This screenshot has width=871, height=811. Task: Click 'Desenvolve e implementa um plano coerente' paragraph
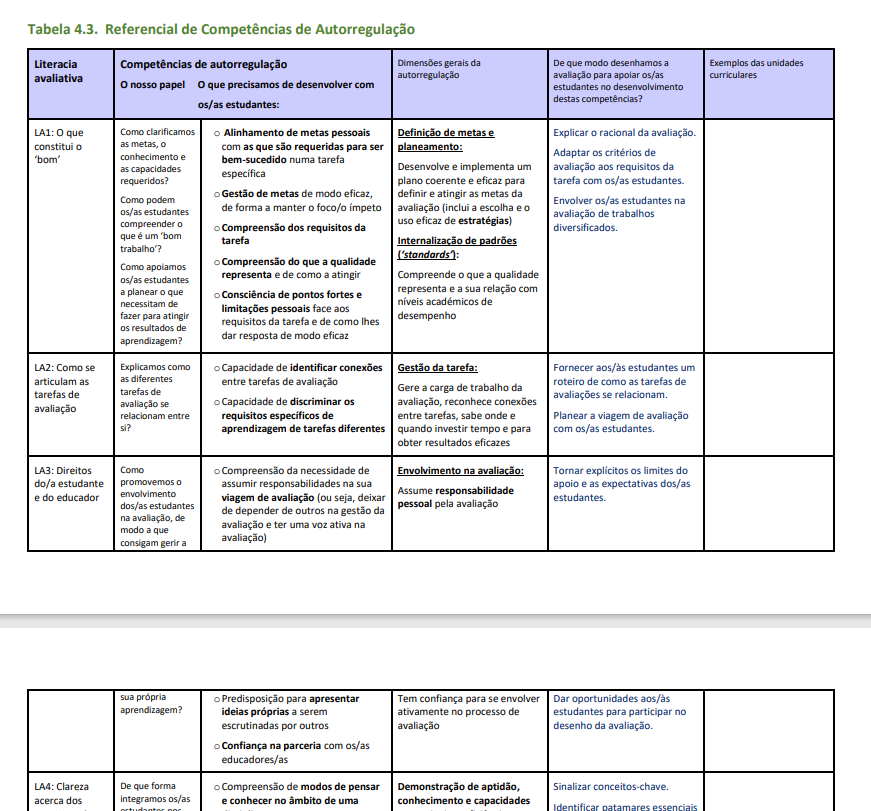pyautogui.click(x=464, y=193)
